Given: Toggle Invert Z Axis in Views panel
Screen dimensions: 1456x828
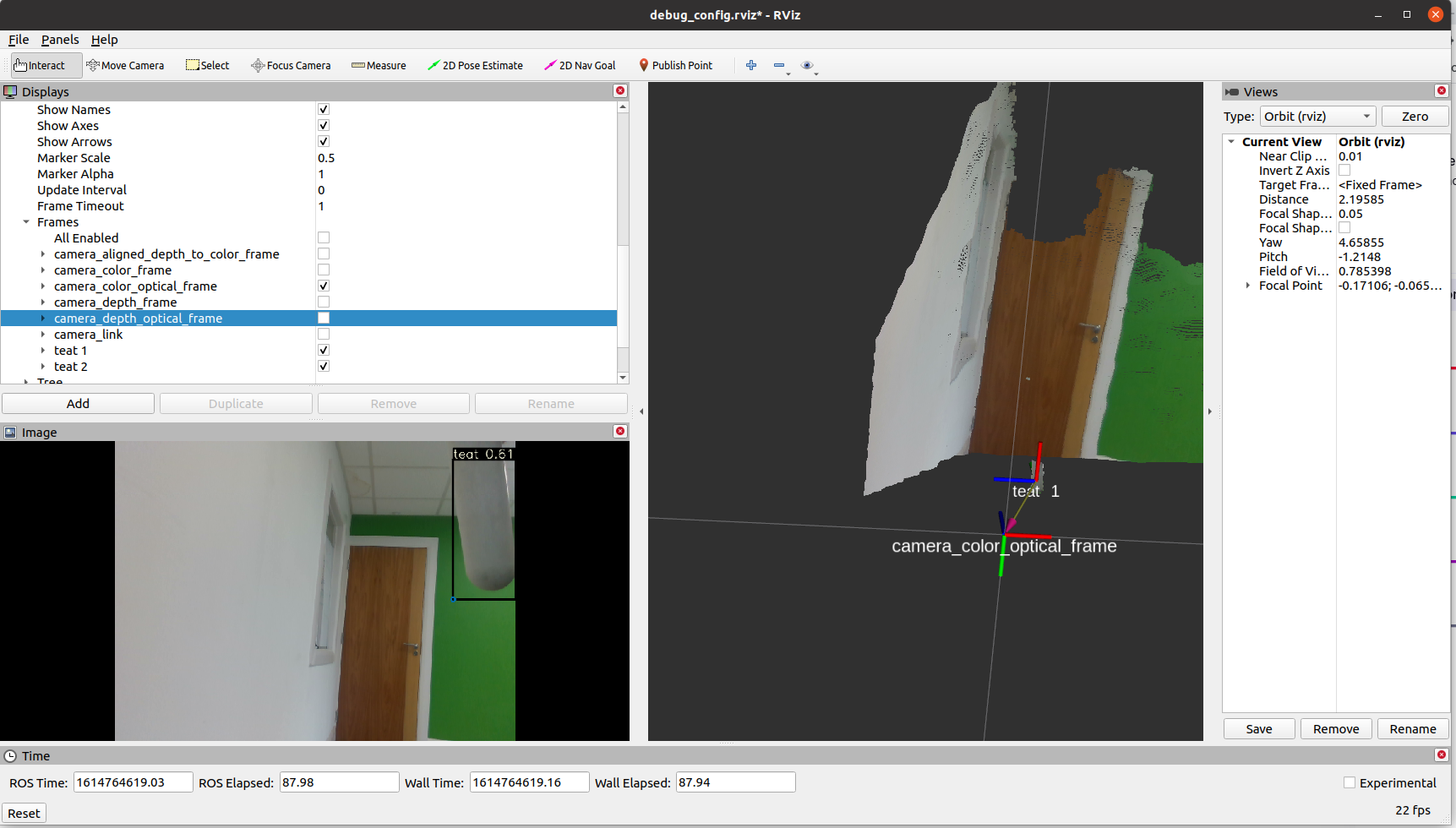Looking at the screenshot, I should (1344, 170).
